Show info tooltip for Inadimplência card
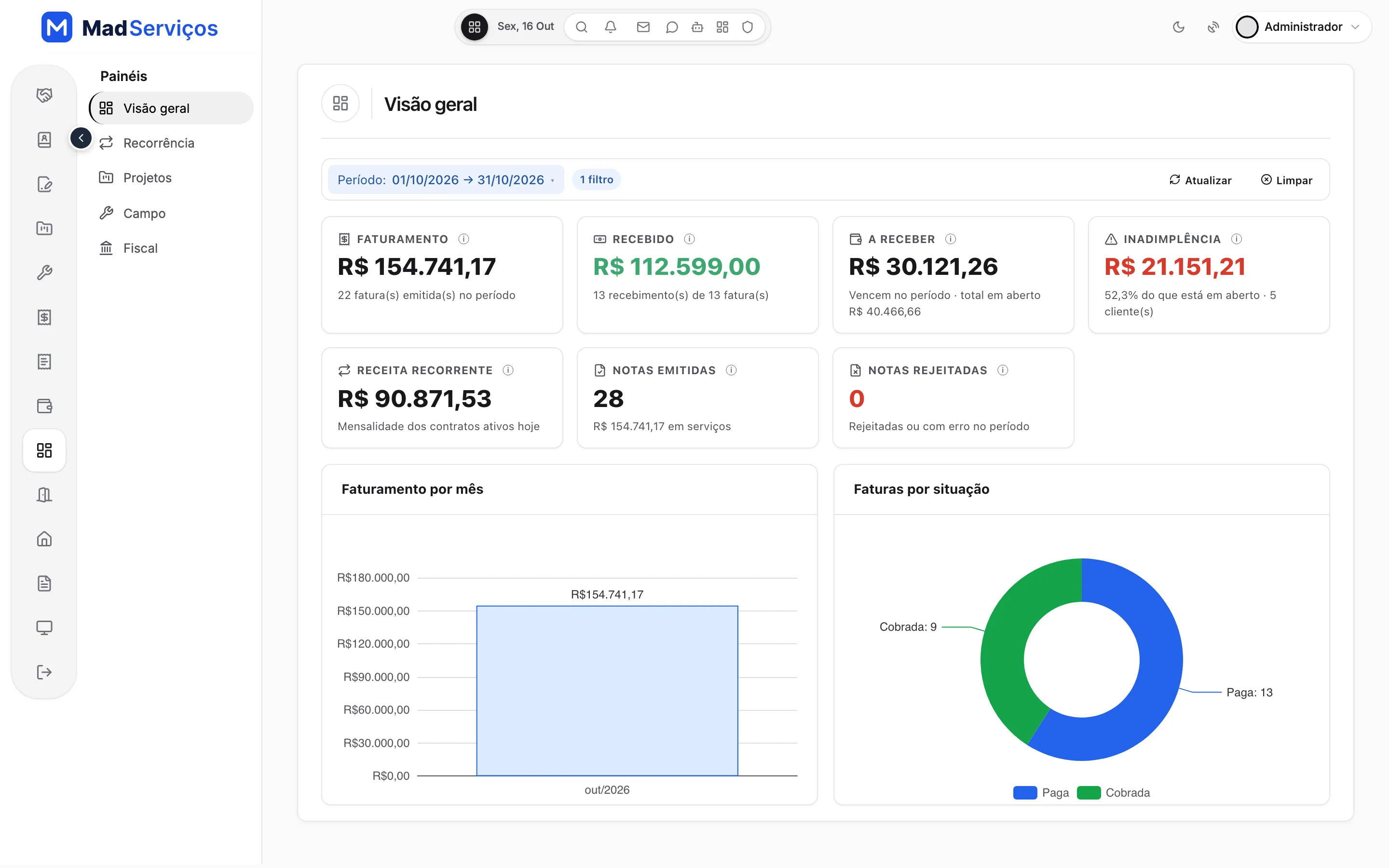This screenshot has width=1389, height=868. pos(1237,239)
